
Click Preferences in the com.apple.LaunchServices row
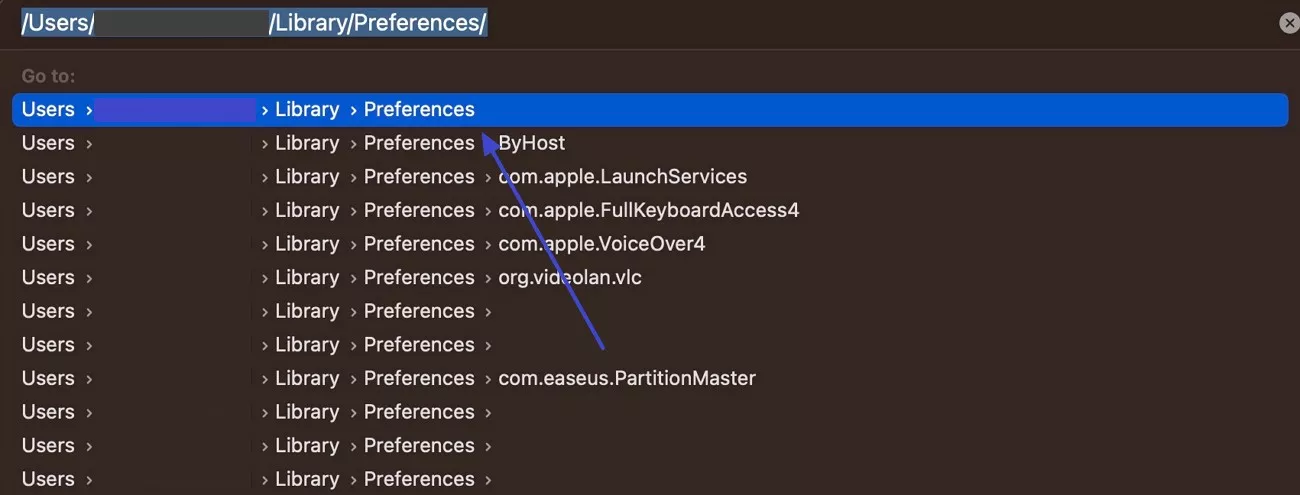419,177
